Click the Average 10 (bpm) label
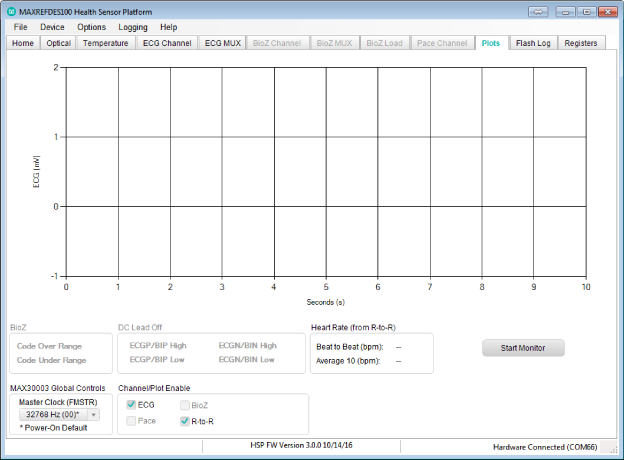This screenshot has height=460, width=624. click(x=348, y=361)
